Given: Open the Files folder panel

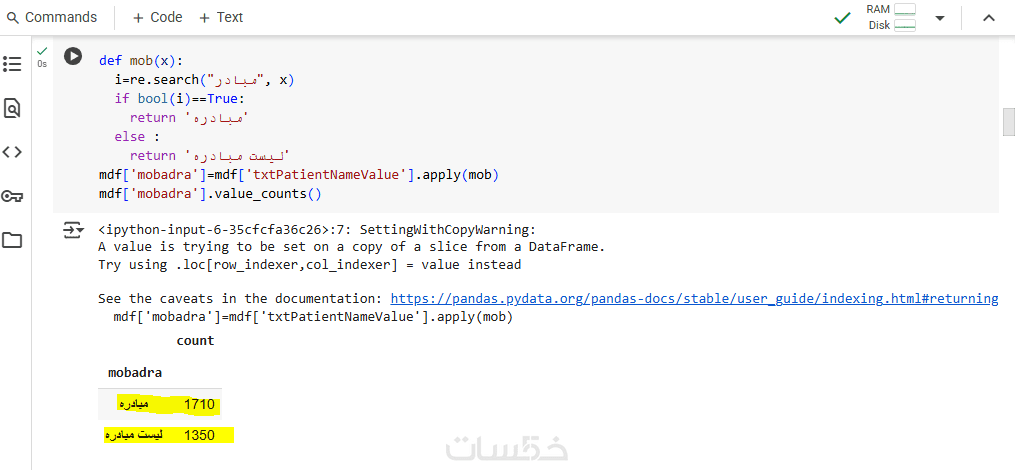Looking at the screenshot, I should [x=12, y=240].
